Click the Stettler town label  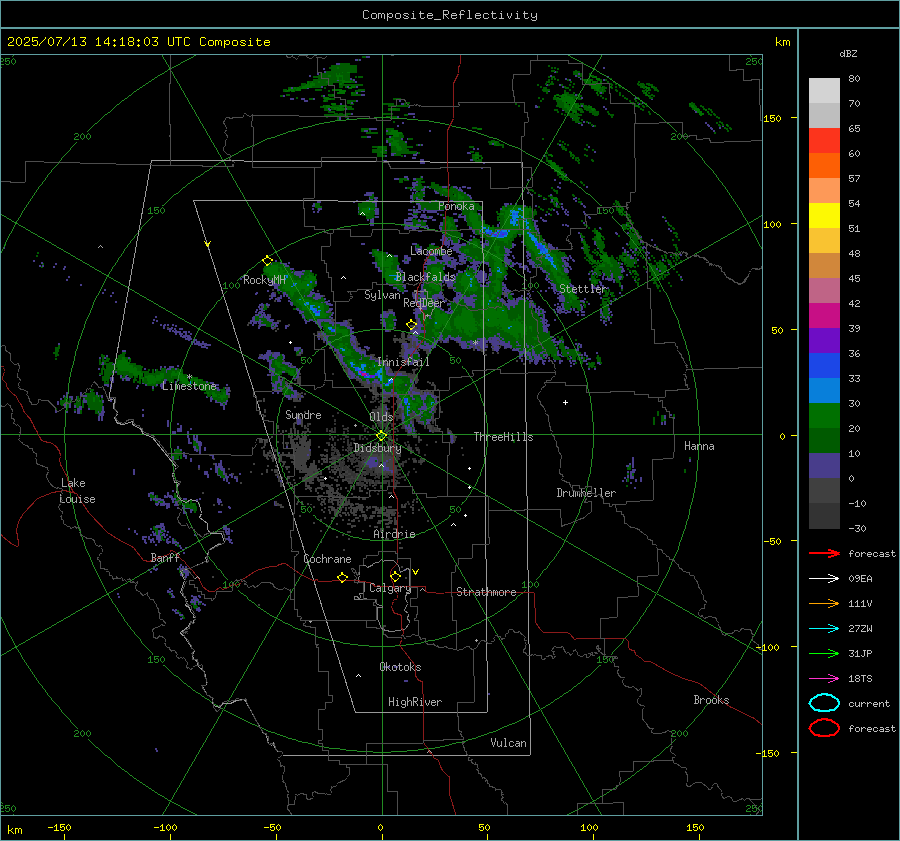(x=583, y=289)
